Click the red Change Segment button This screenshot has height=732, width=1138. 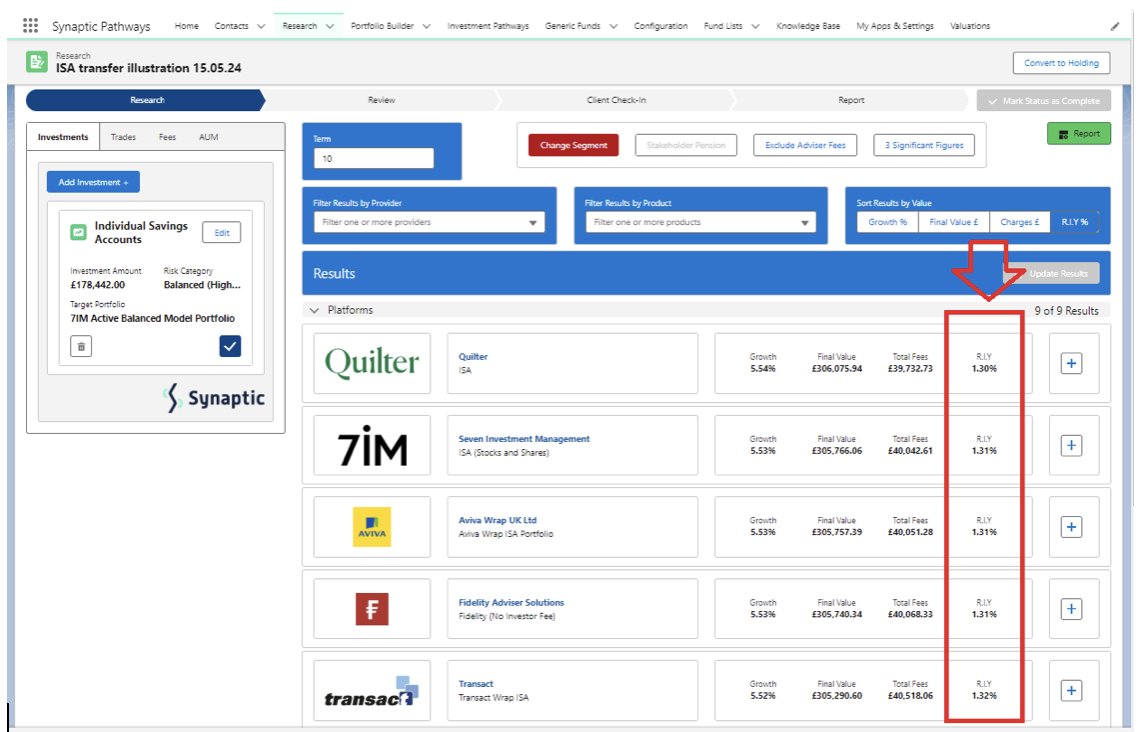pyautogui.click(x=573, y=145)
